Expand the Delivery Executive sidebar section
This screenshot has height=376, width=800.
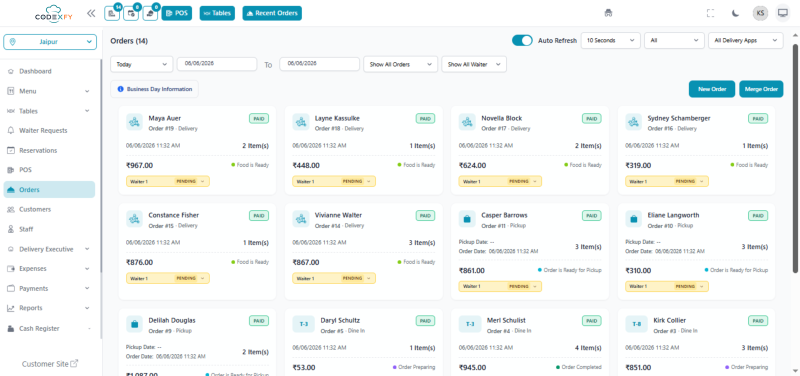49,249
